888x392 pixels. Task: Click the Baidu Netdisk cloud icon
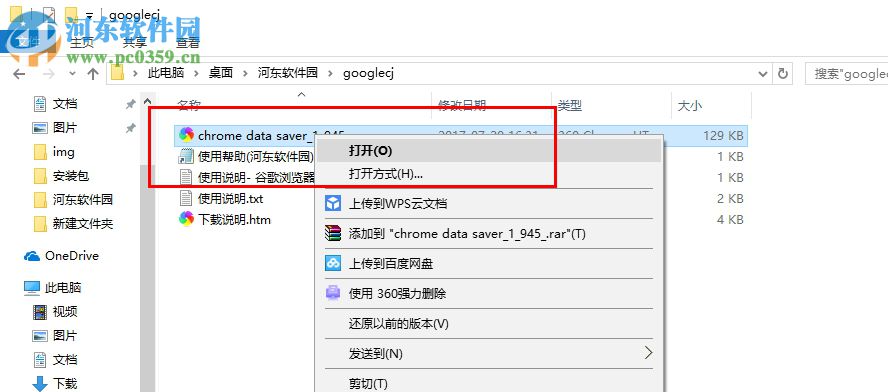[333, 263]
